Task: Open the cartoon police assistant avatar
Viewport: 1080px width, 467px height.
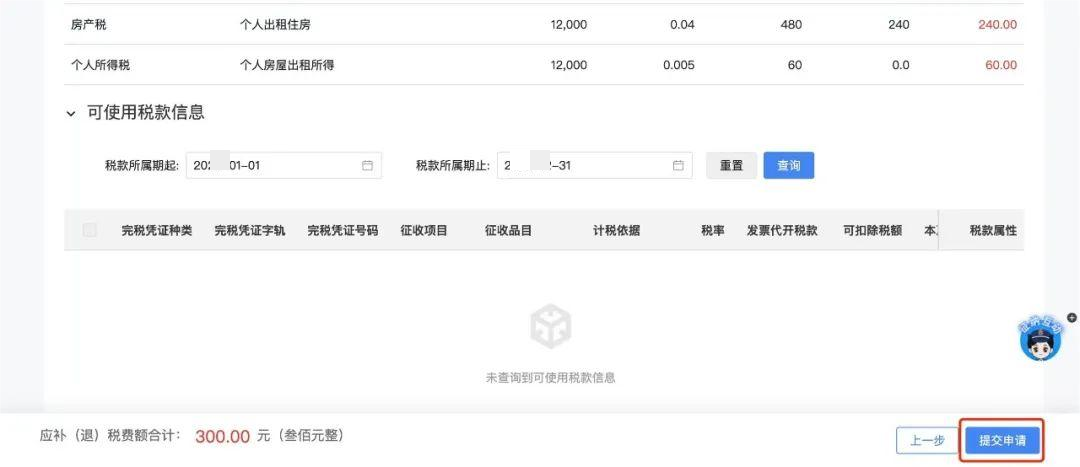Action: (1040, 340)
